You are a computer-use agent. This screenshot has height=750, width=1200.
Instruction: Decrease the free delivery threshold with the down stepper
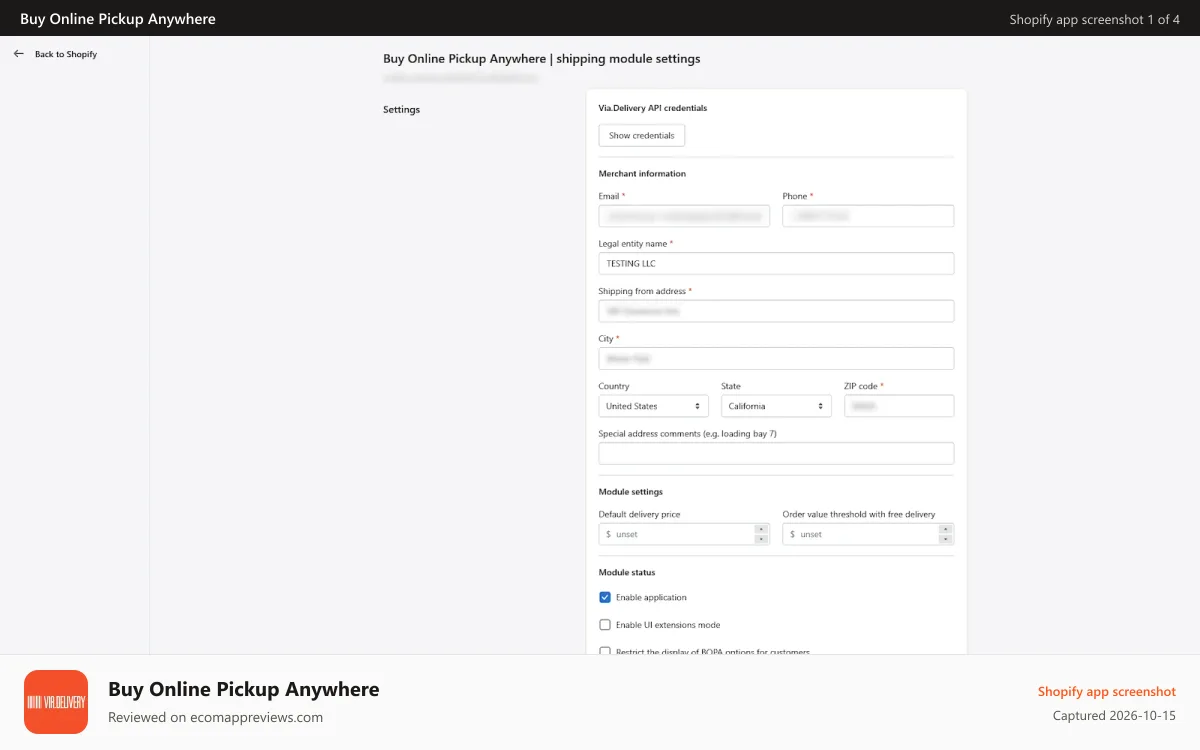coord(945,539)
